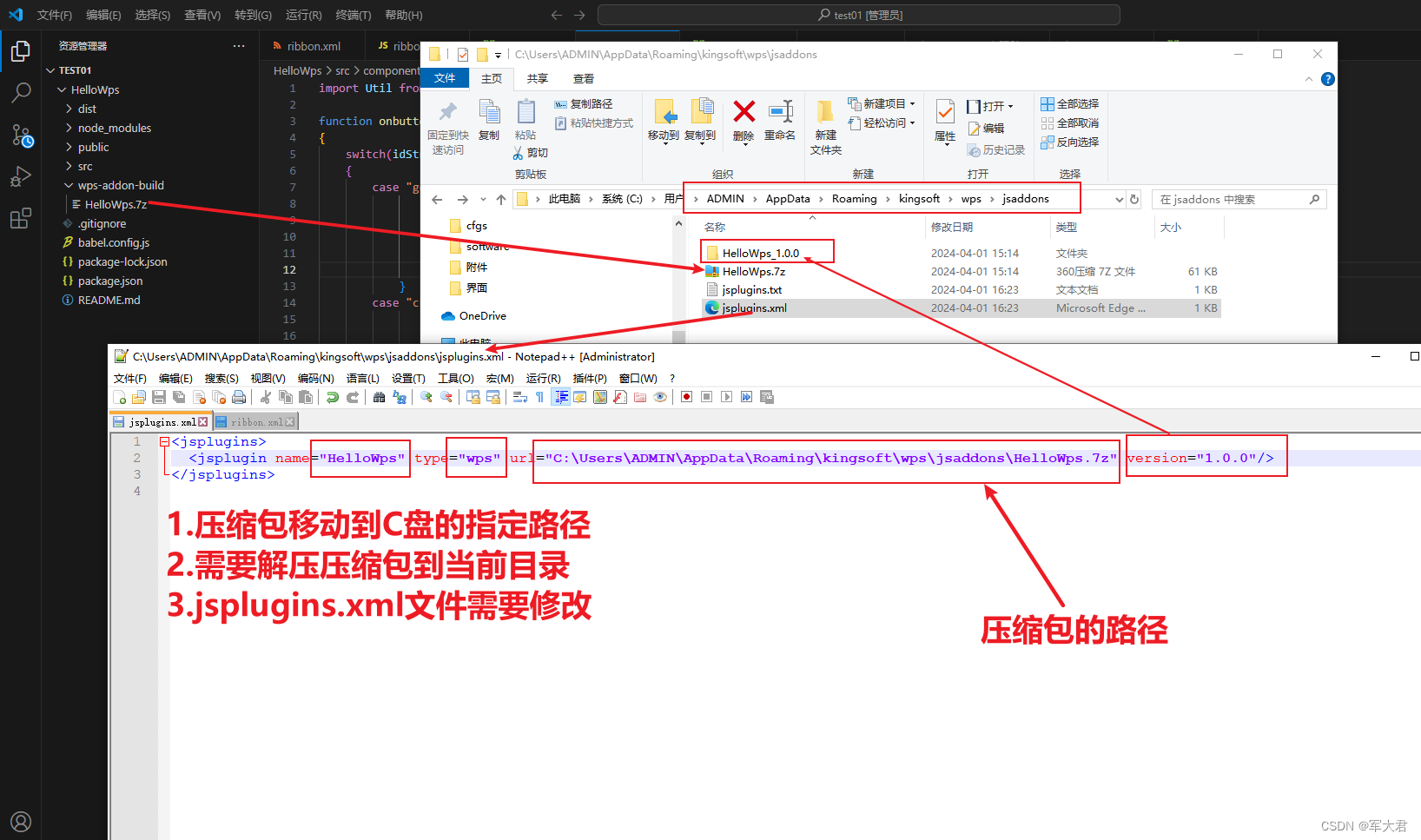The width and height of the screenshot is (1421, 840).
Task: Open the Explorer 主页 ribbon tab
Action: point(492,78)
